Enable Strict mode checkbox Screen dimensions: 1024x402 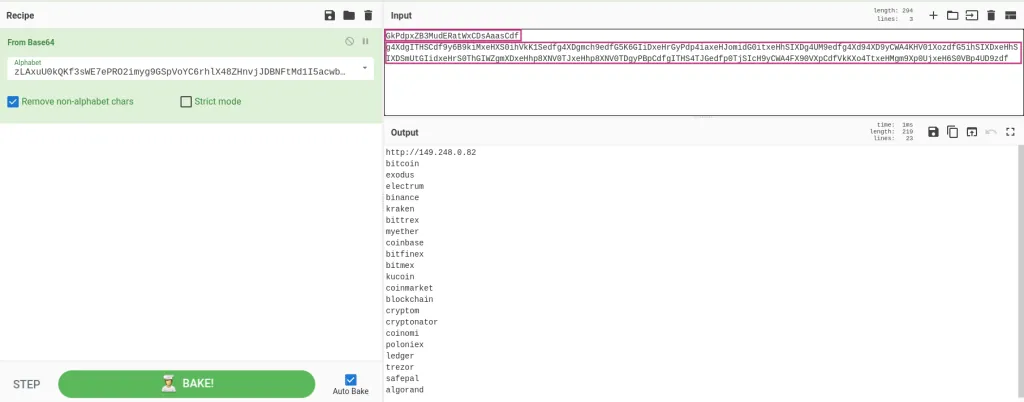186,102
